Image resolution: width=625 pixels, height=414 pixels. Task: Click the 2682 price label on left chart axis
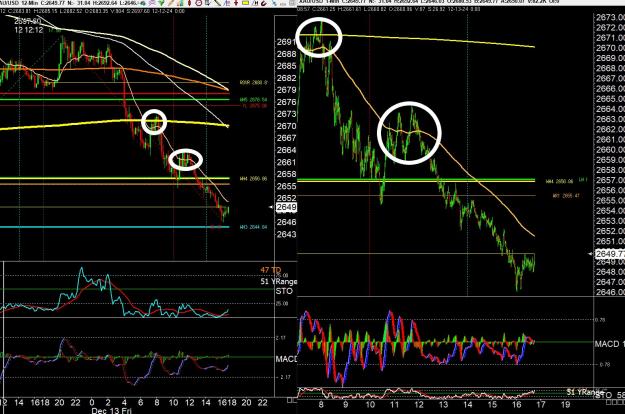click(x=286, y=78)
